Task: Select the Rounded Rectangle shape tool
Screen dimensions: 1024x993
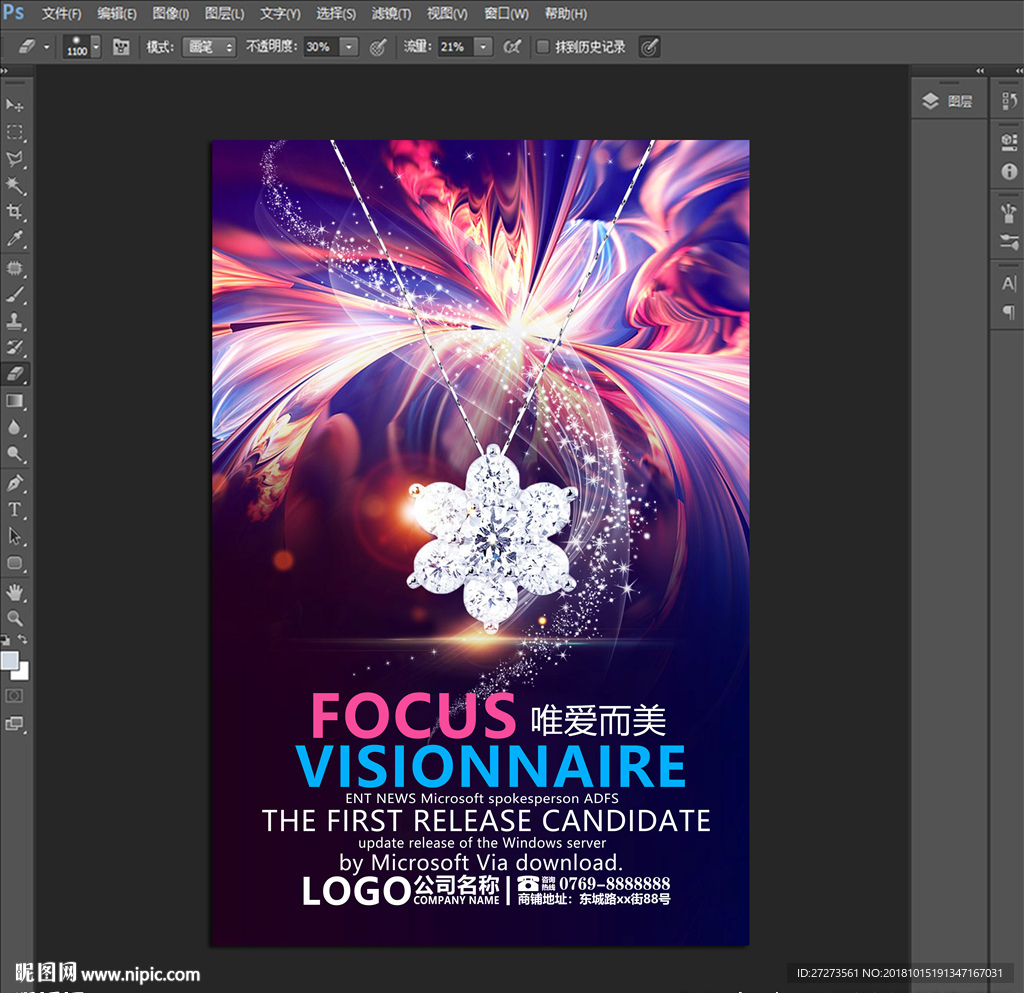Action: [14, 563]
